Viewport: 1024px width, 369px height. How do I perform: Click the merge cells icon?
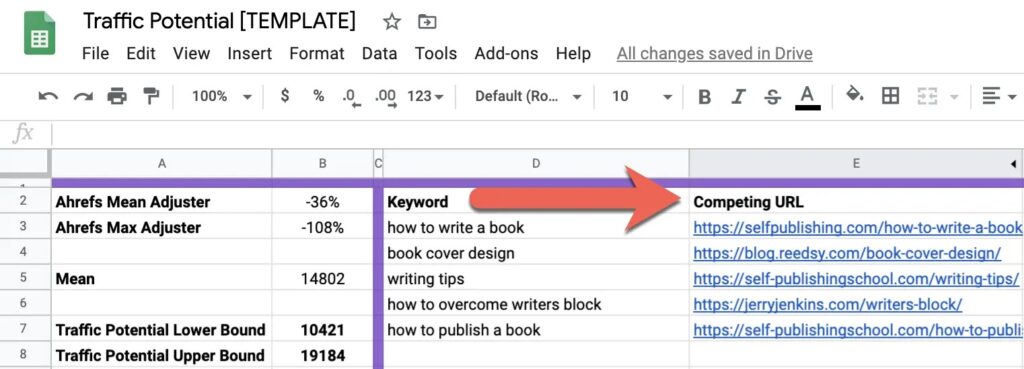[927, 97]
